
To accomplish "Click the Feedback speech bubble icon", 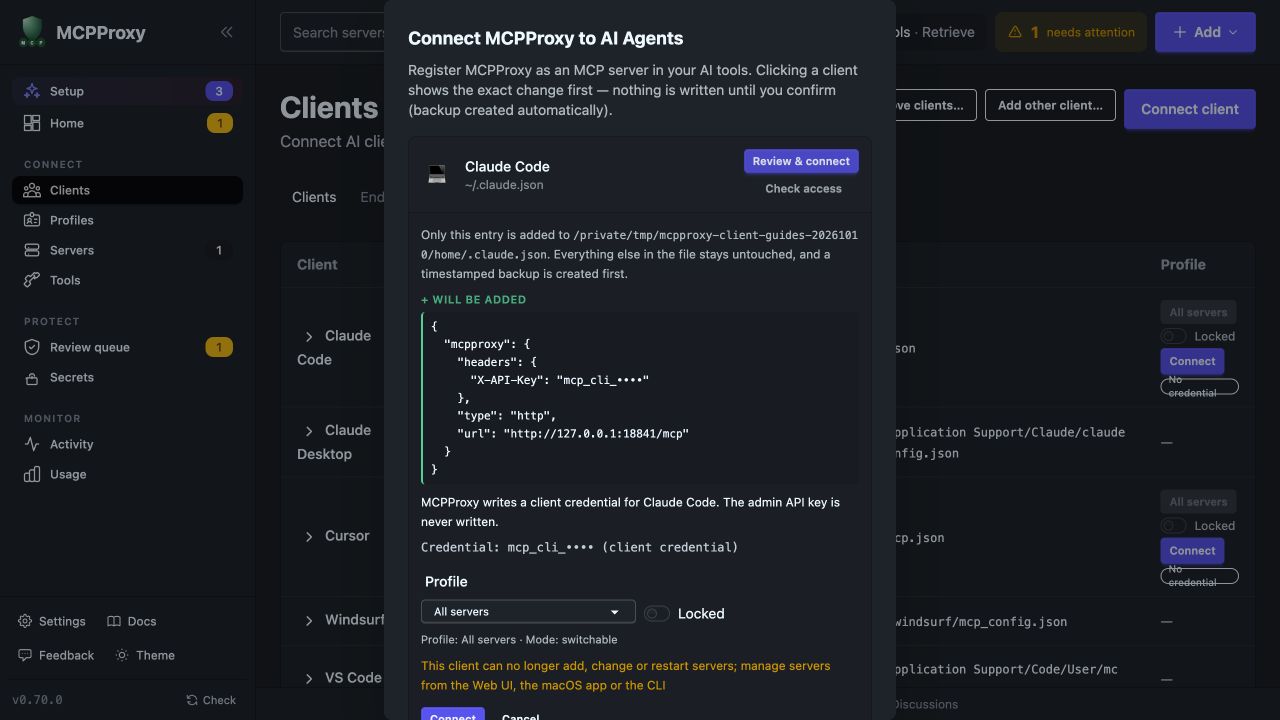I will pos(25,655).
